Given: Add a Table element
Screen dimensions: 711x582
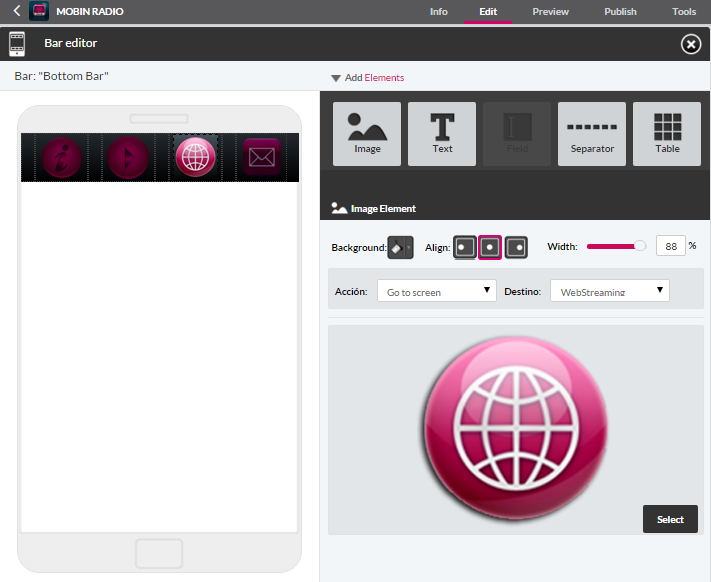Looking at the screenshot, I should (x=667, y=134).
